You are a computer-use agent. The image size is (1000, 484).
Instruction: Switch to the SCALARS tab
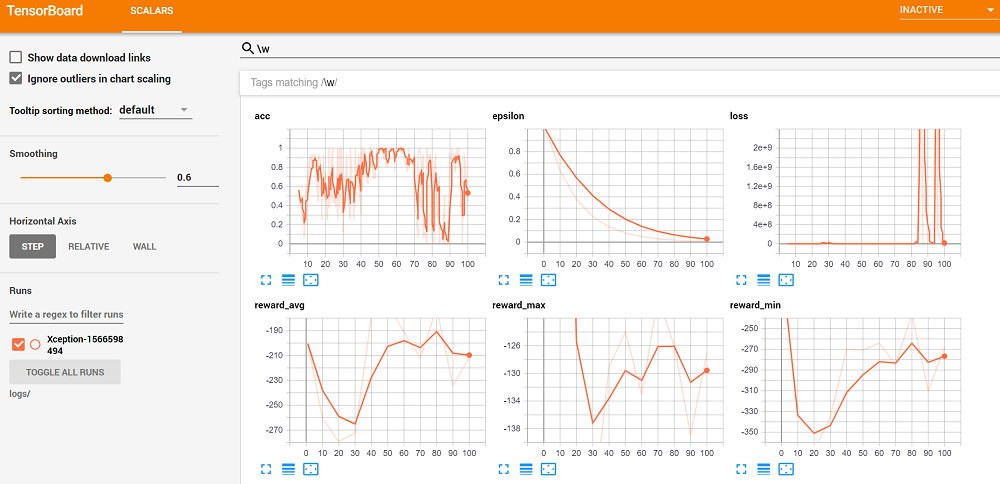click(152, 11)
